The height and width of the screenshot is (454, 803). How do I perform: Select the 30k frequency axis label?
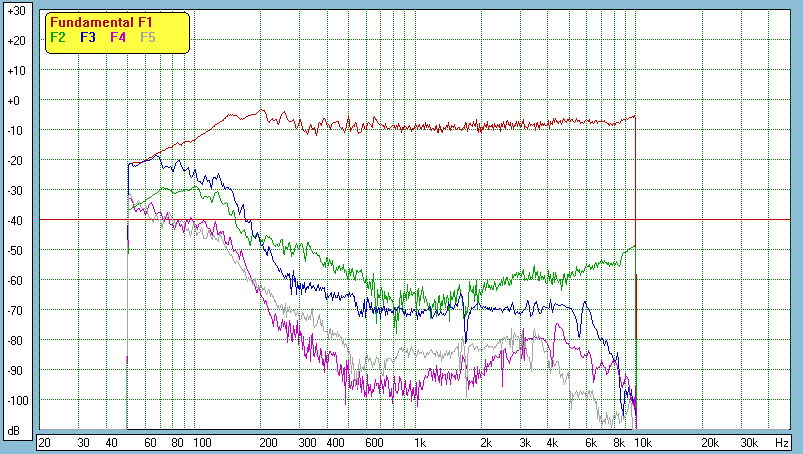748,442
